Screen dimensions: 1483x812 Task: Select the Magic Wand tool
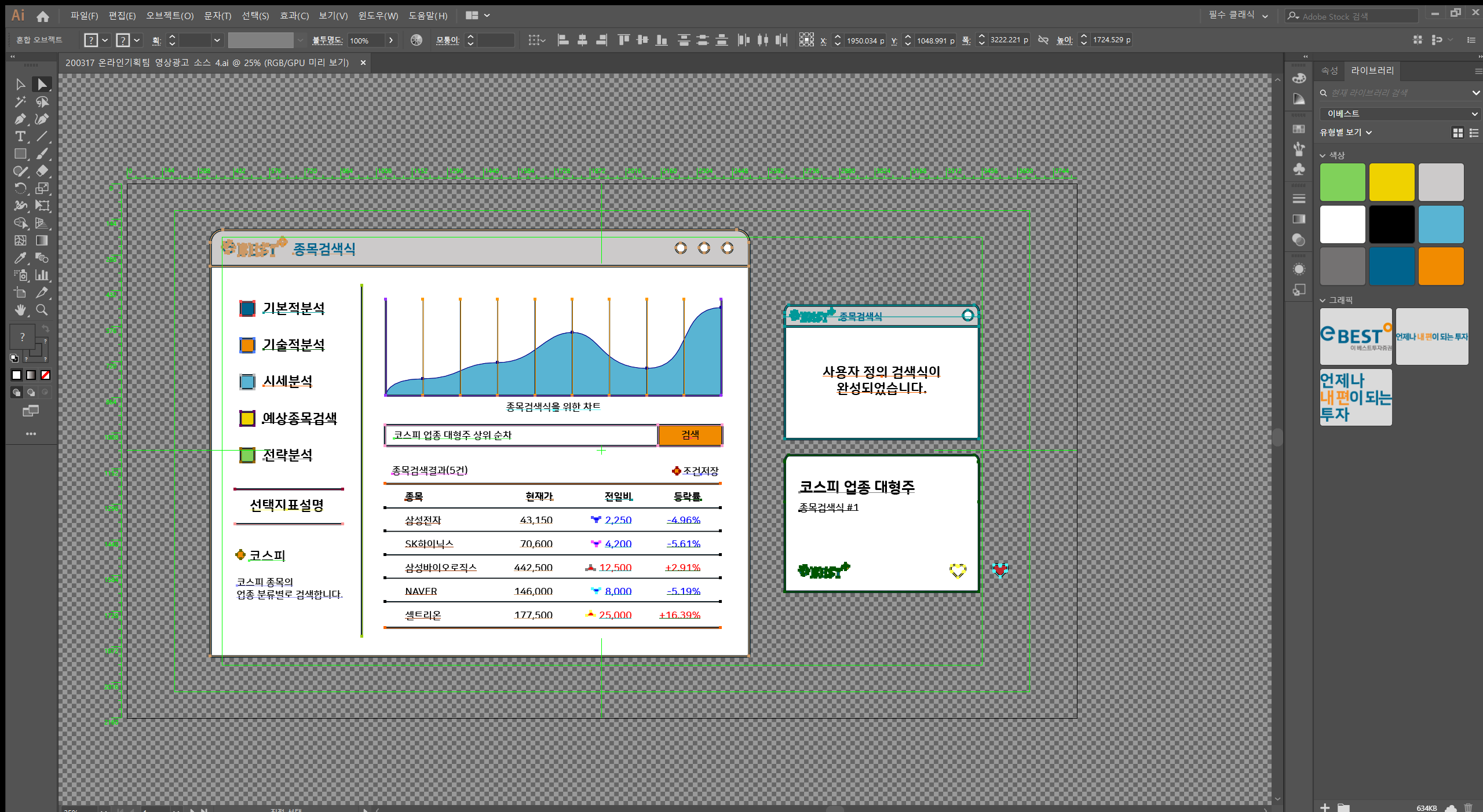[x=20, y=102]
